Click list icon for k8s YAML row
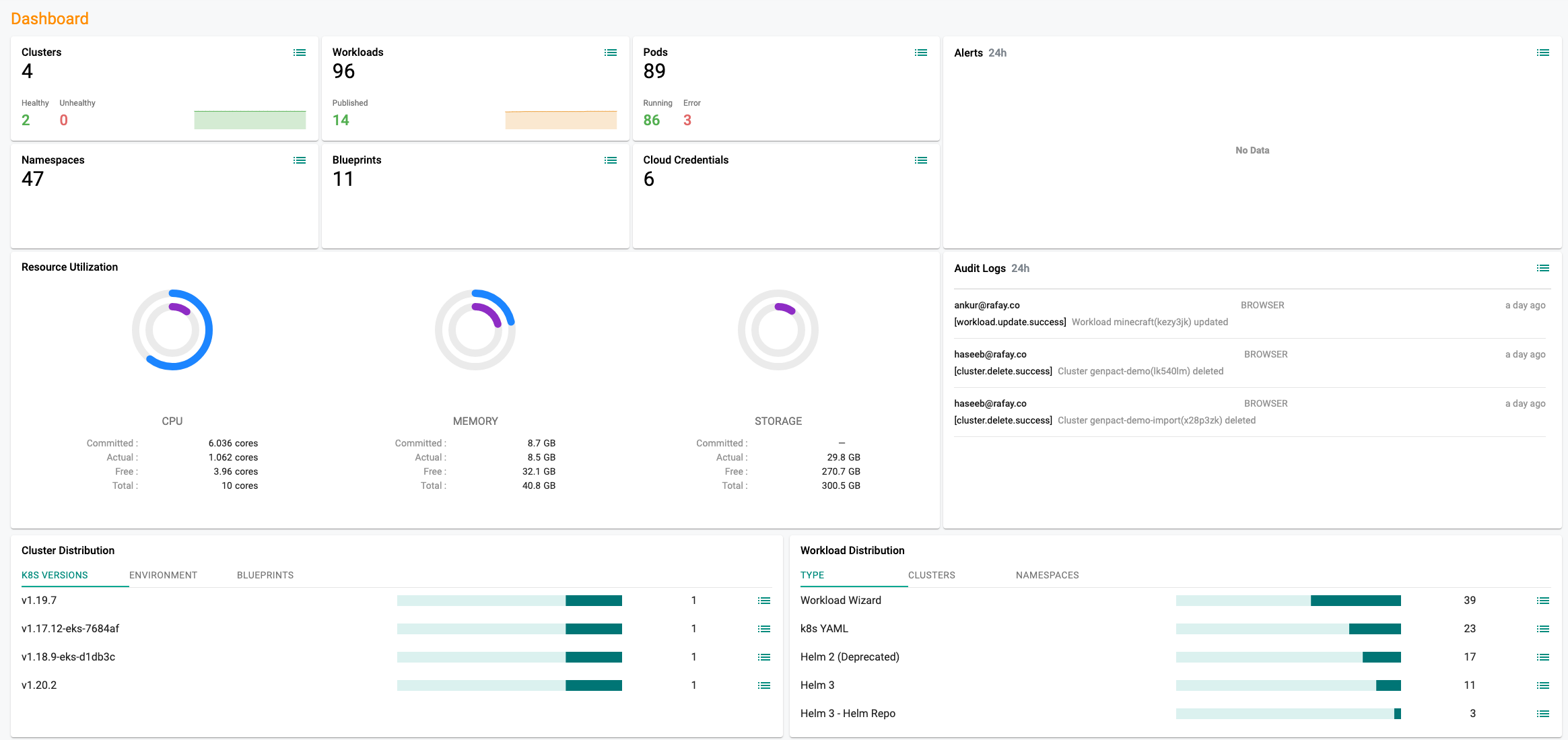 point(1543,629)
